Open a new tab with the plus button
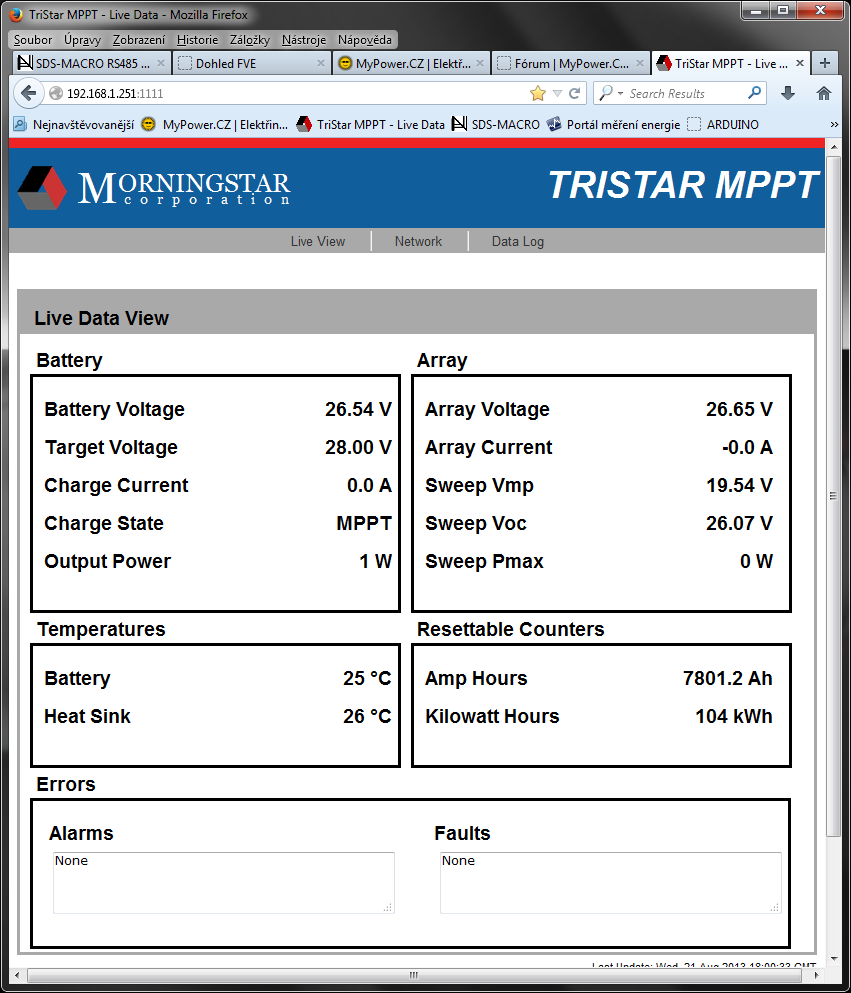Viewport: 851px width, 993px height. pyautogui.click(x=824, y=63)
